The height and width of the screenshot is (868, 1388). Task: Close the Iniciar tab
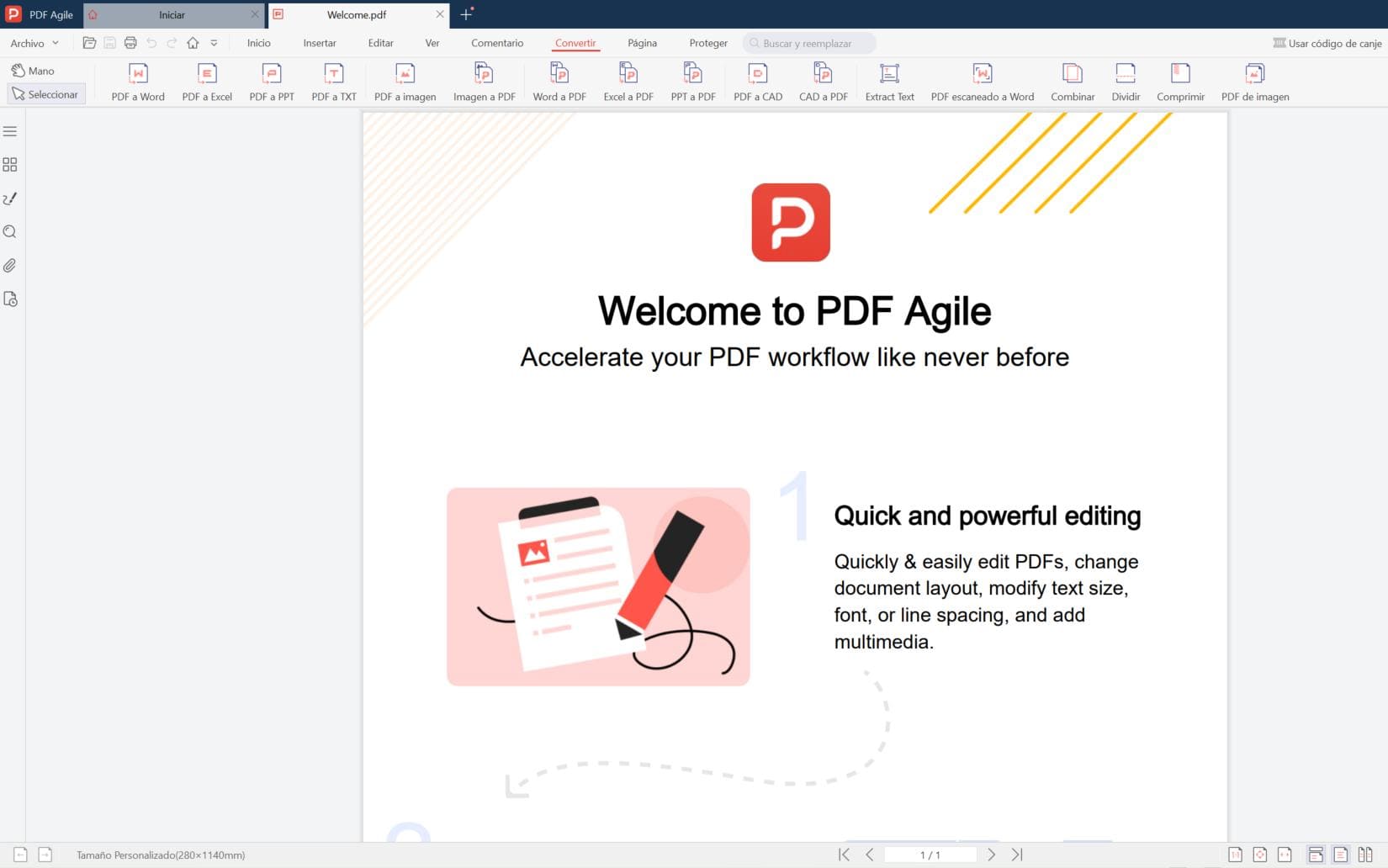tap(255, 14)
